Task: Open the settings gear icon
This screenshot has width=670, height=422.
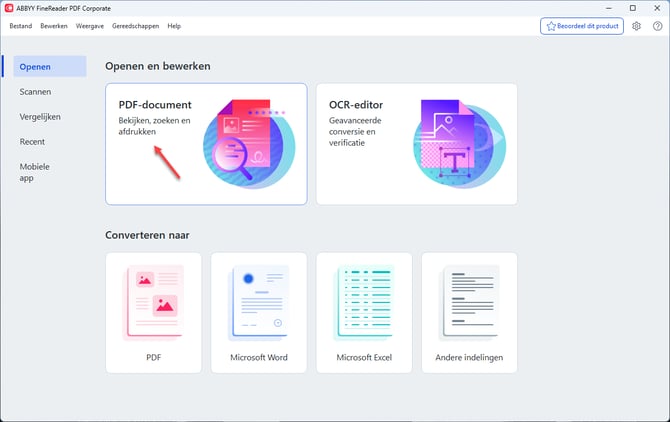Action: pos(637,26)
